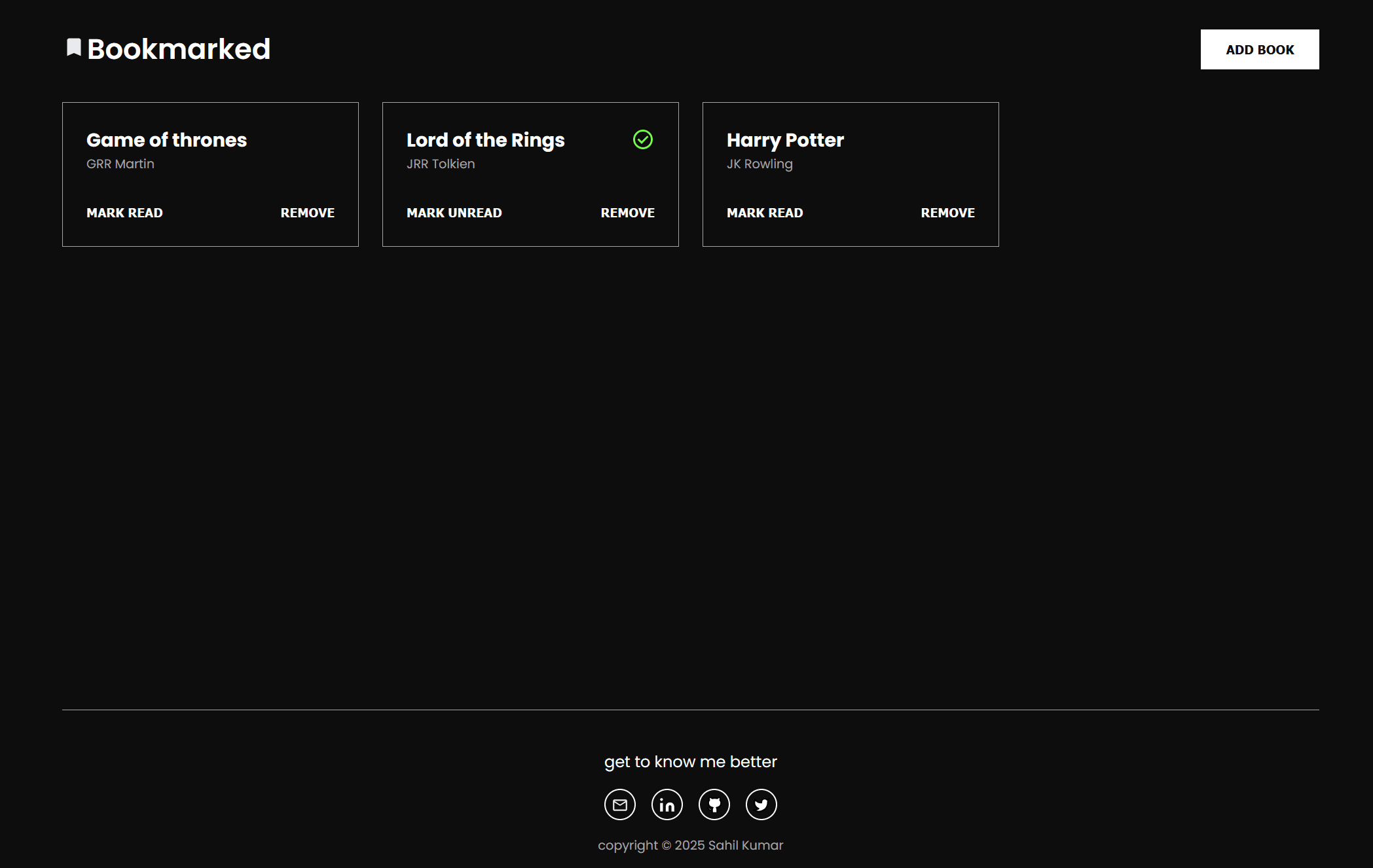Click the bookmark icon beside the Bookmarked heading
Viewport: 1373px width, 868px height.
coord(74,48)
